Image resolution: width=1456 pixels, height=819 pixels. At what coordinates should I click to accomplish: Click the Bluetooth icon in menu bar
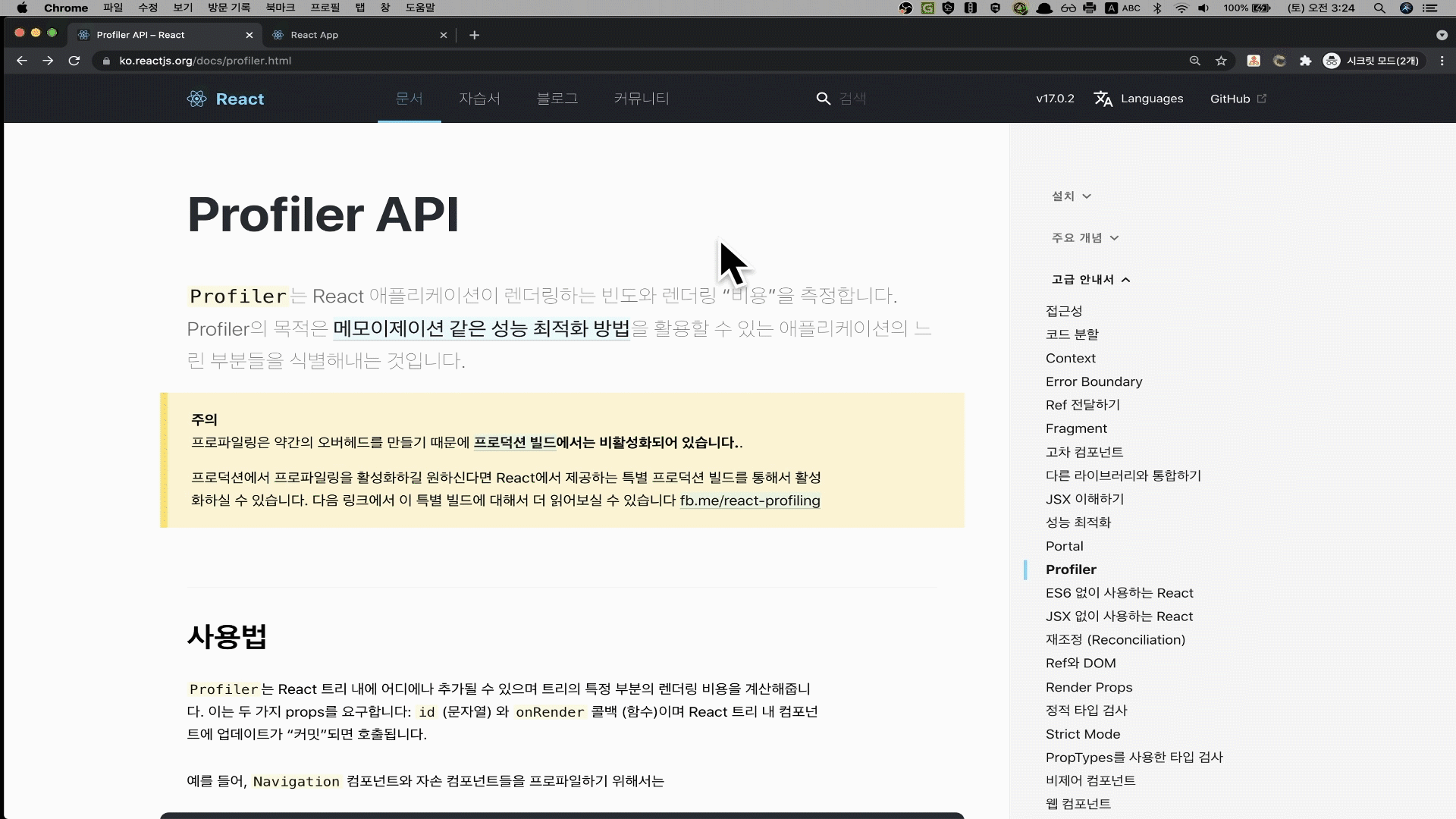[1157, 8]
